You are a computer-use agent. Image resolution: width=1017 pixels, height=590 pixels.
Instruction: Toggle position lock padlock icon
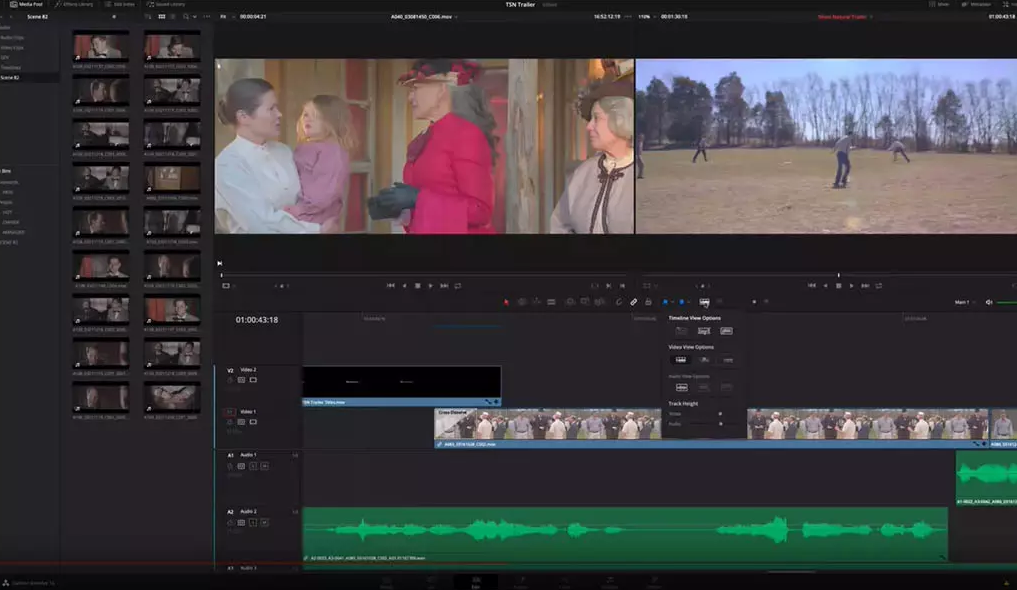pos(648,302)
